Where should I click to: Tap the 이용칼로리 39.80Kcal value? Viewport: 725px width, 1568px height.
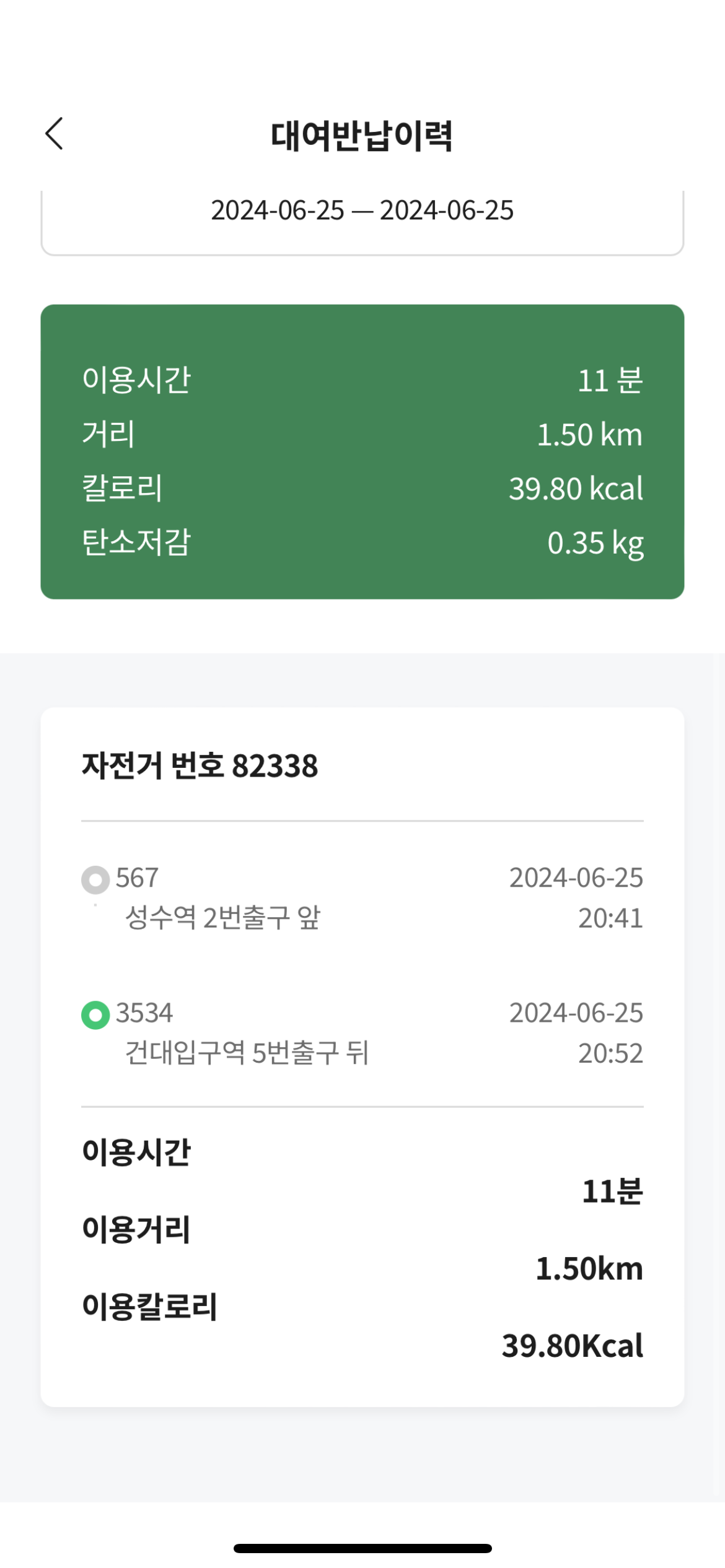[x=573, y=1346]
